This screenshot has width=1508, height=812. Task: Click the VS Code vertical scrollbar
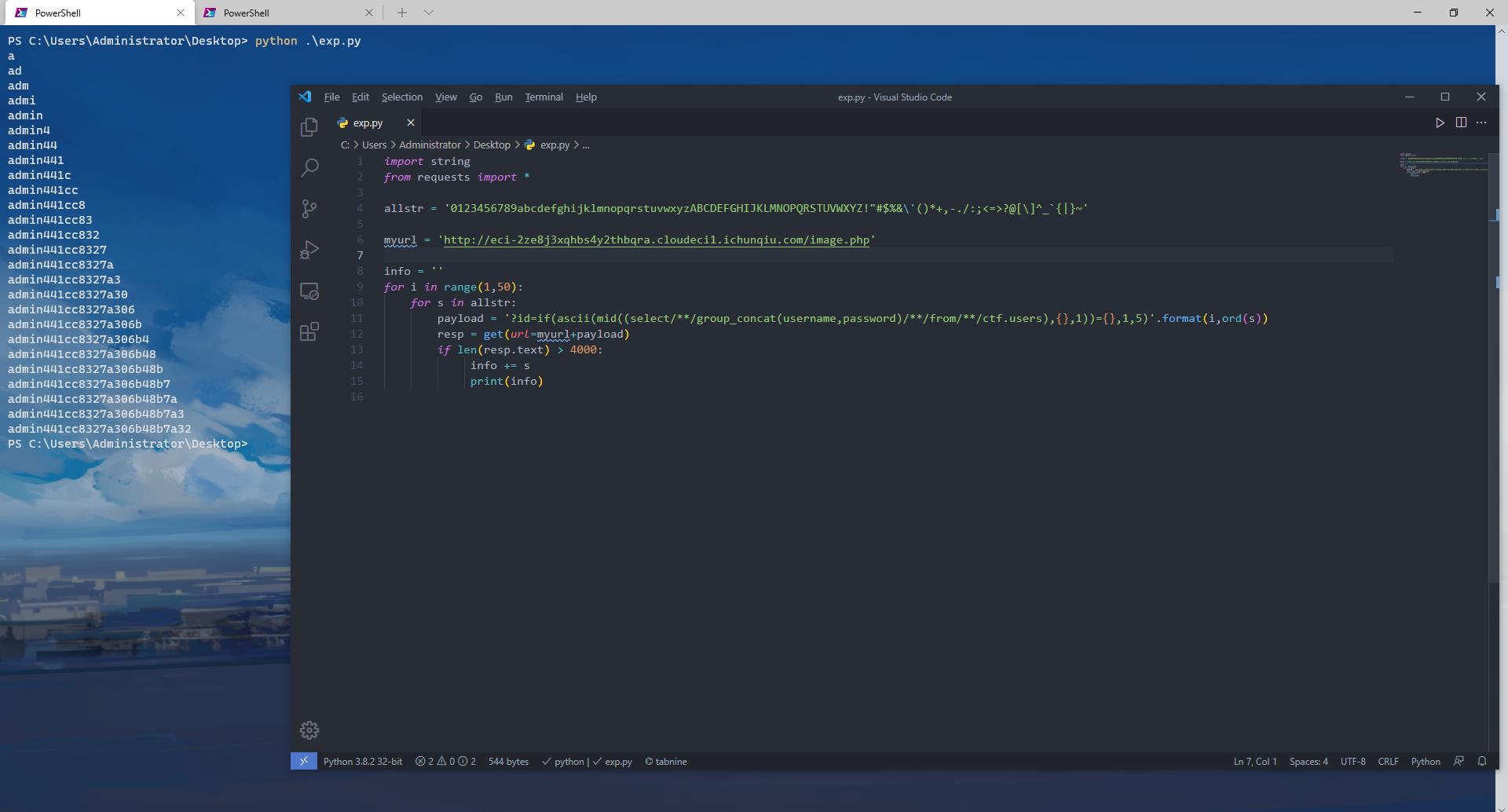coord(1494,369)
